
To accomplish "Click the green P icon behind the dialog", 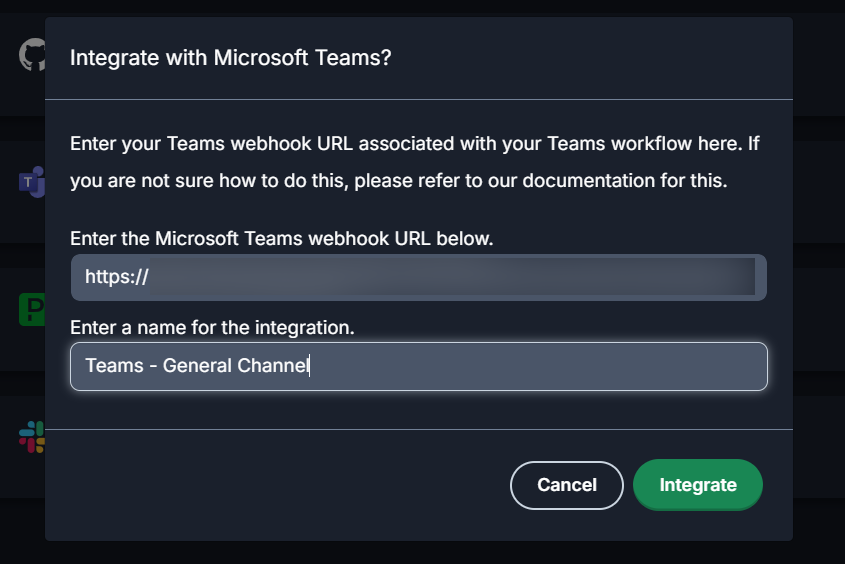I will coord(32,310).
